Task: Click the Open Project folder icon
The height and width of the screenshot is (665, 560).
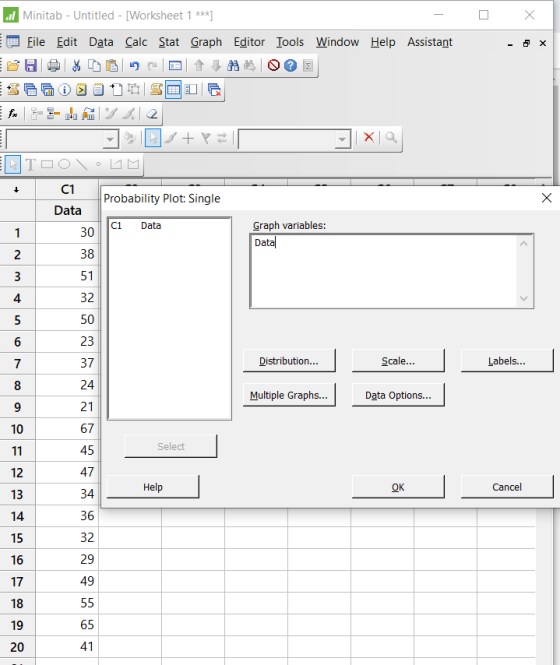Action: coord(13,66)
